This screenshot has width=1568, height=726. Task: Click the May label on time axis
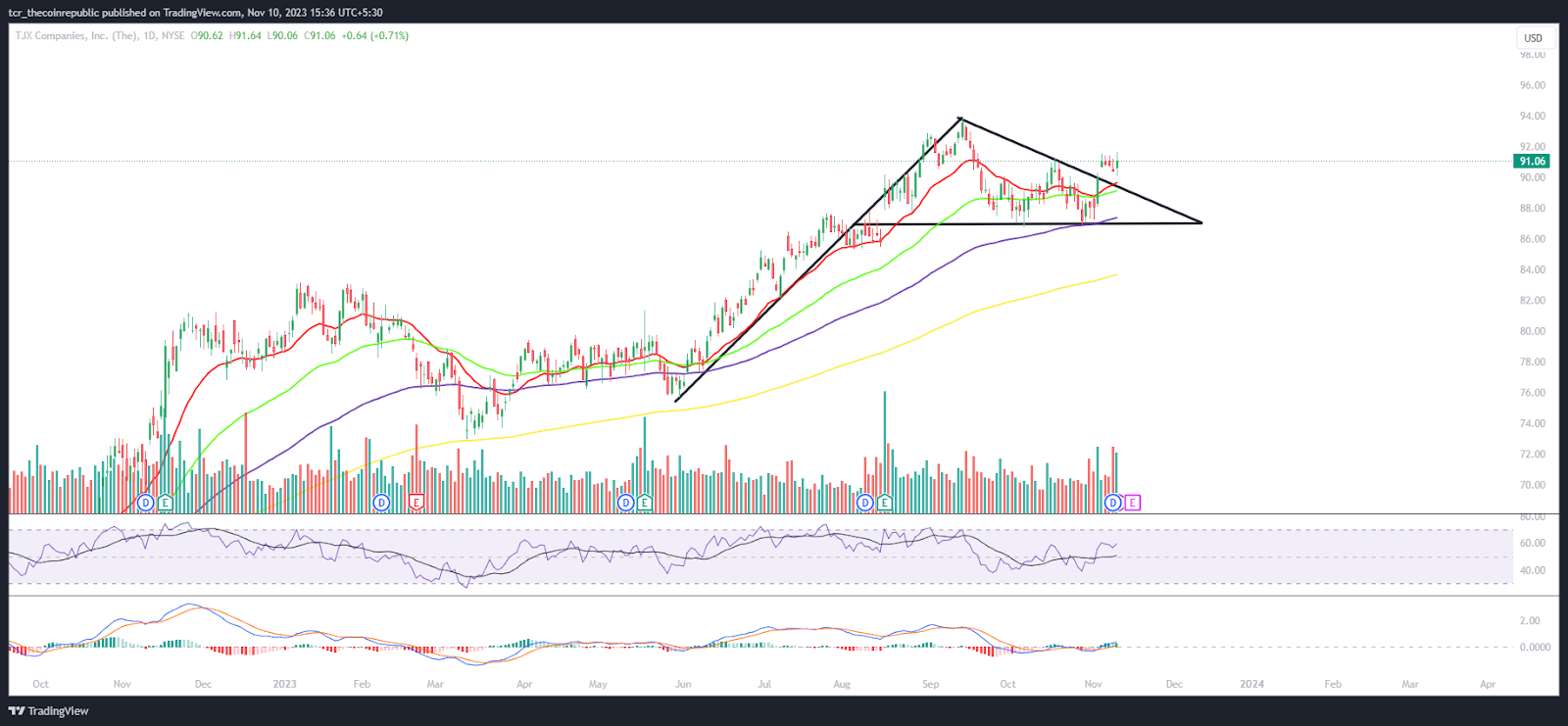click(x=598, y=684)
